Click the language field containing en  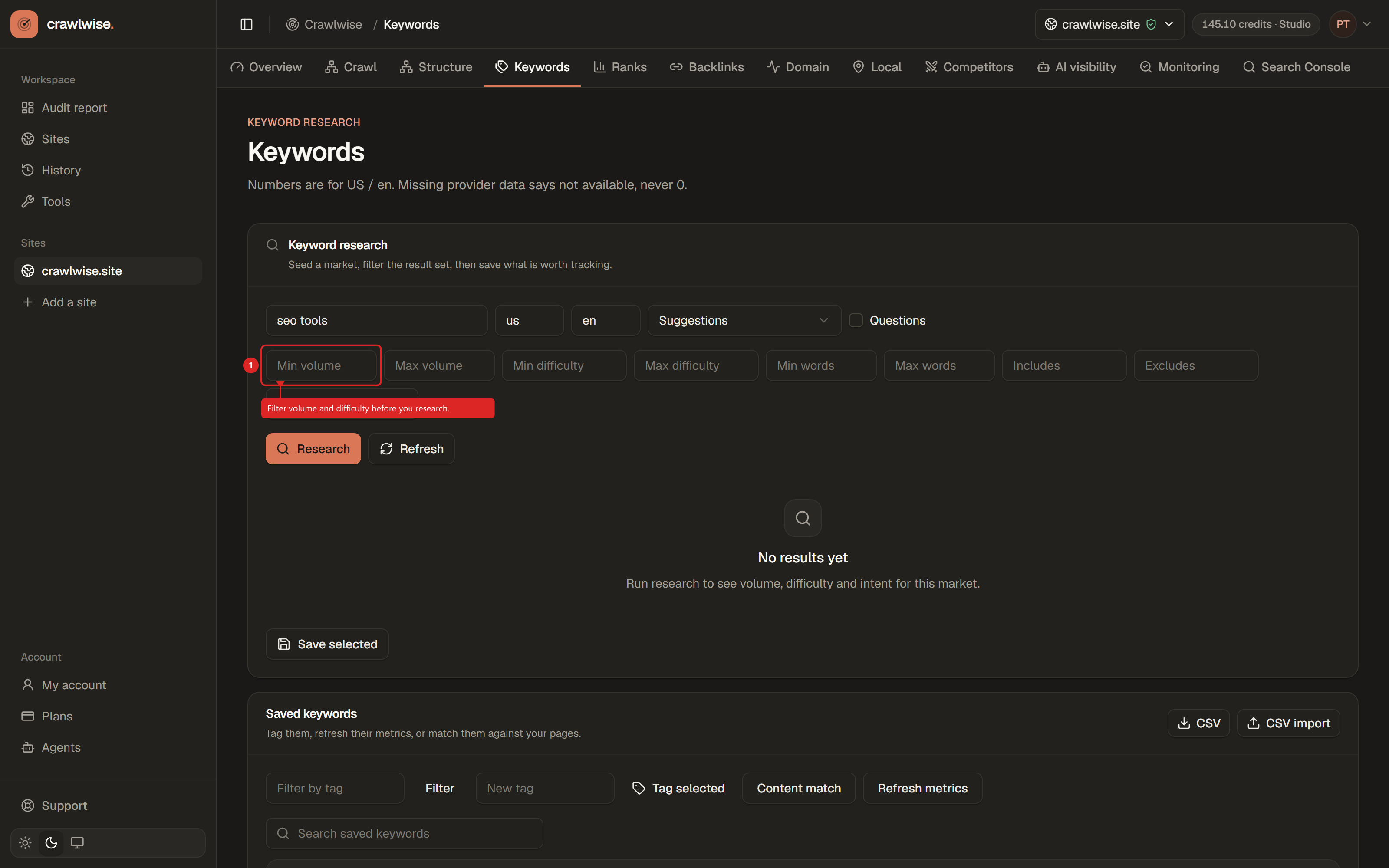tap(606, 320)
